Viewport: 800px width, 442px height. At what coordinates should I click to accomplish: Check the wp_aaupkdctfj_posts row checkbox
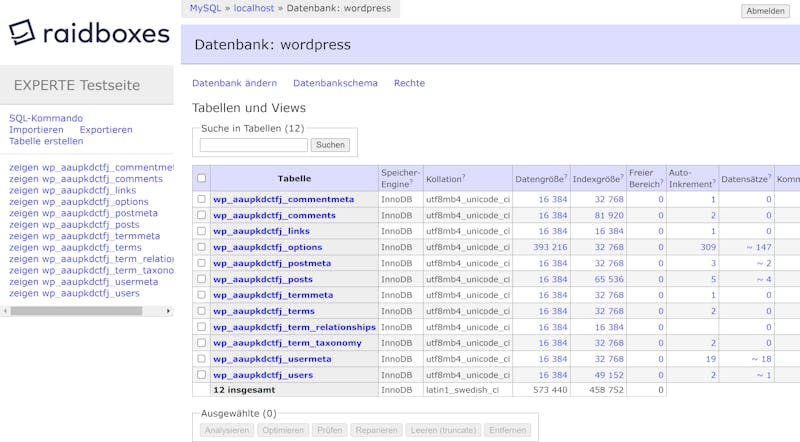(x=202, y=279)
